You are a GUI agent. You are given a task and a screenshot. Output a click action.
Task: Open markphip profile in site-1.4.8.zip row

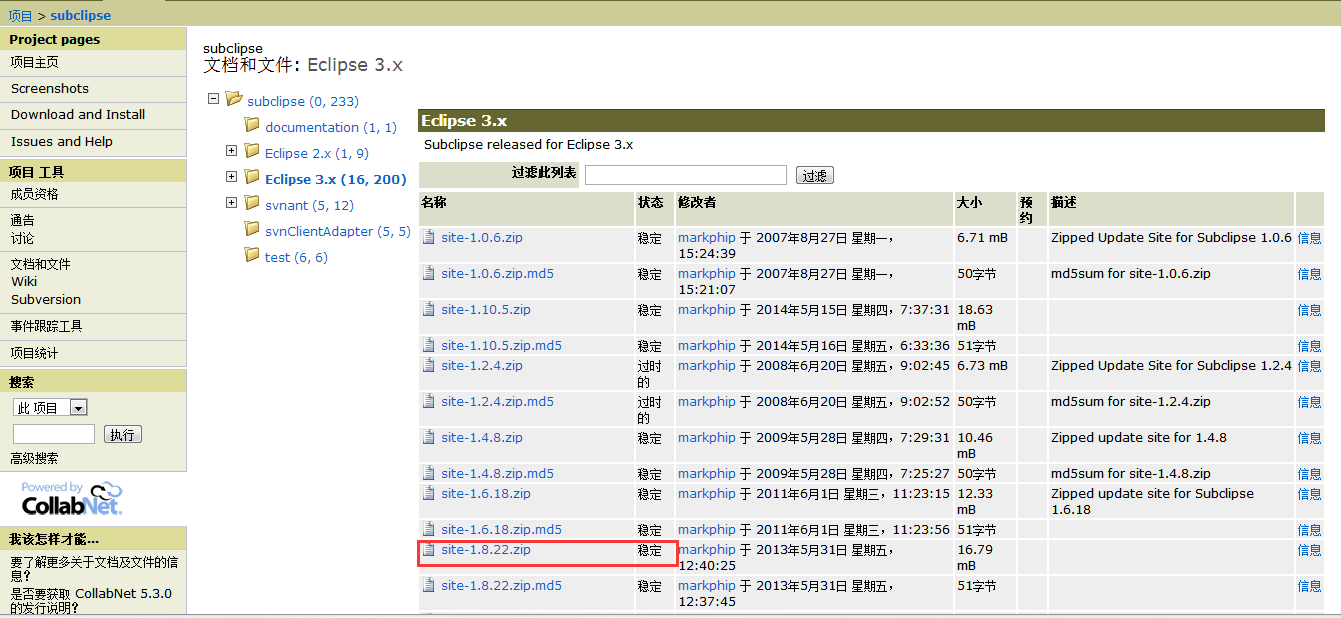(x=707, y=438)
